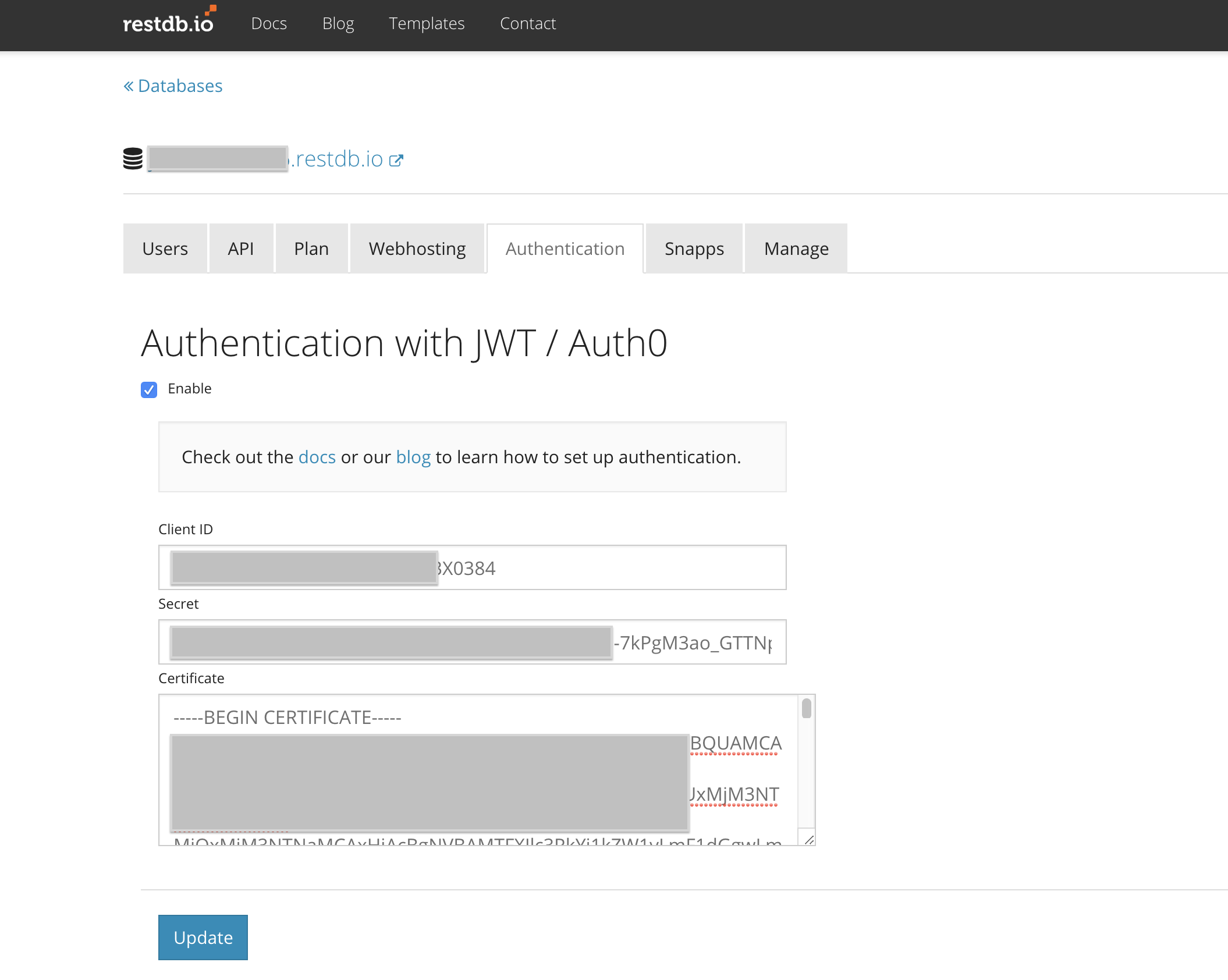Switch to the Snapps tab

pos(694,248)
